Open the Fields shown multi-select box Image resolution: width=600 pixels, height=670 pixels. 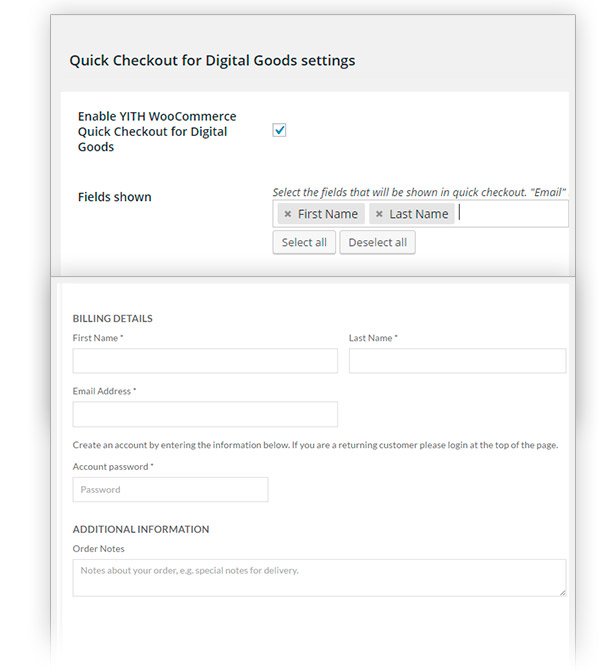[x=510, y=214]
